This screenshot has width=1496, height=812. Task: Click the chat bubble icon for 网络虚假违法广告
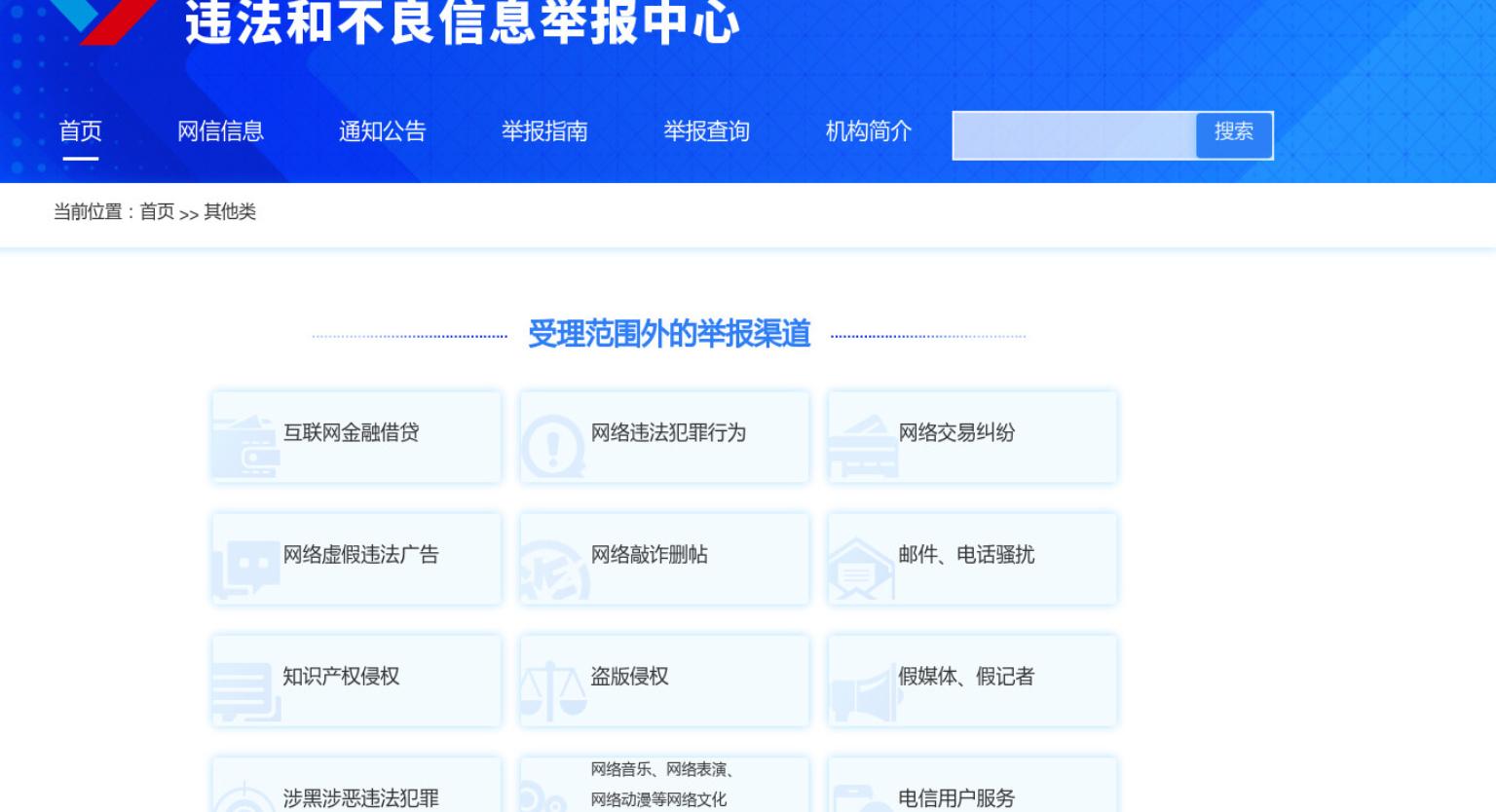[x=245, y=569]
